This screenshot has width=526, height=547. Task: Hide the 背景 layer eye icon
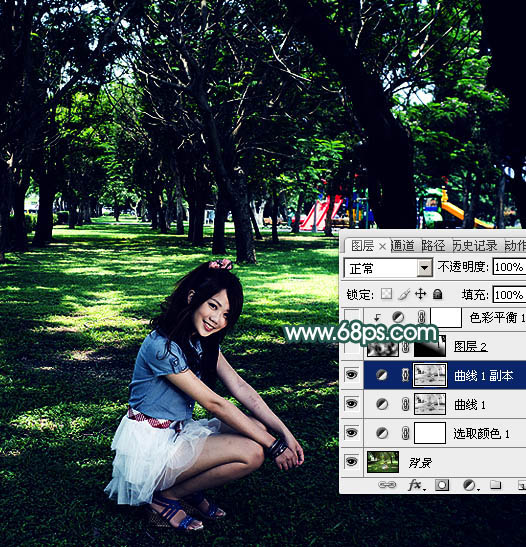point(351,462)
